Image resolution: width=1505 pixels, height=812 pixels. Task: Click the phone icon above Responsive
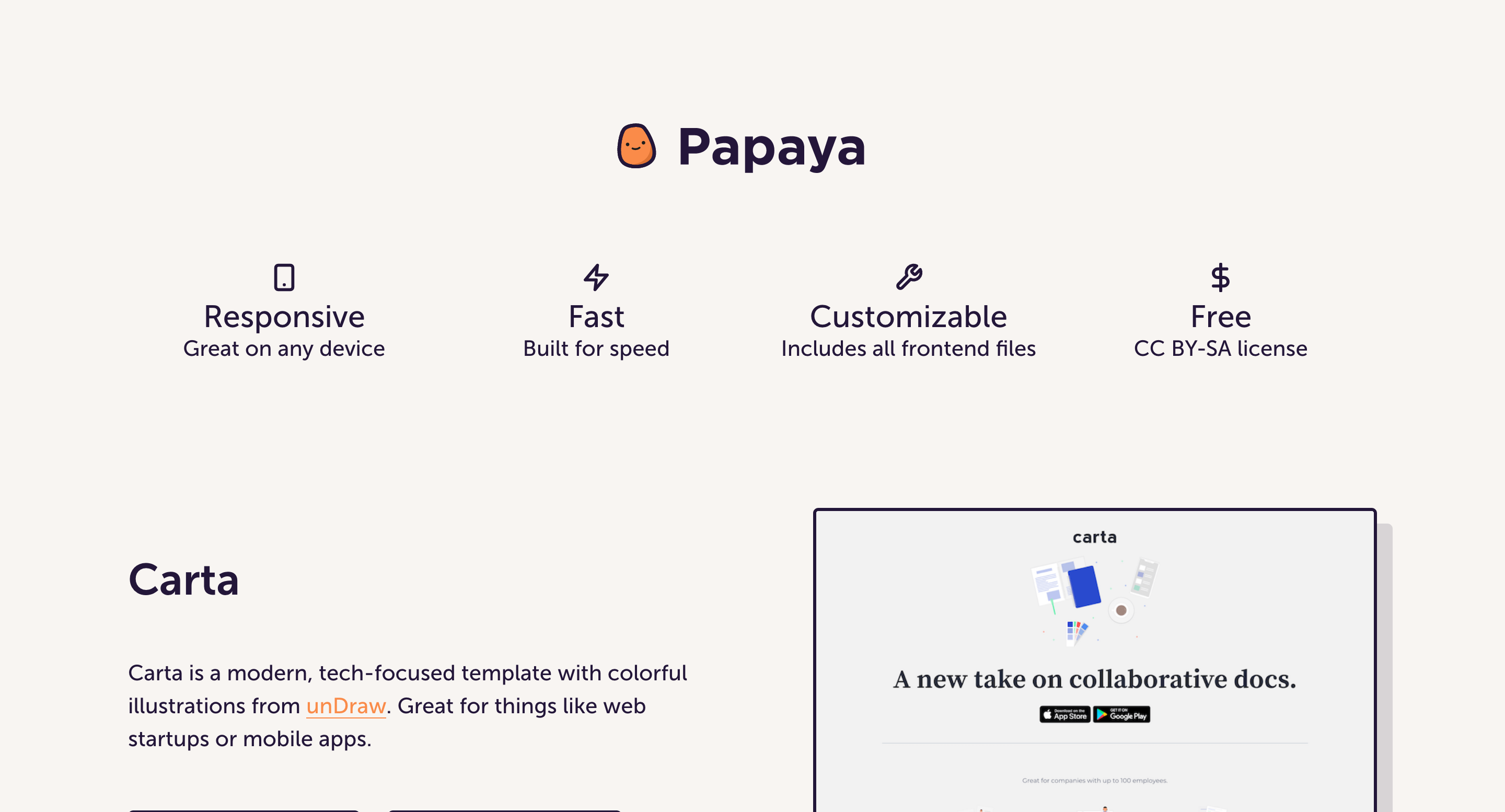pyautogui.click(x=284, y=279)
